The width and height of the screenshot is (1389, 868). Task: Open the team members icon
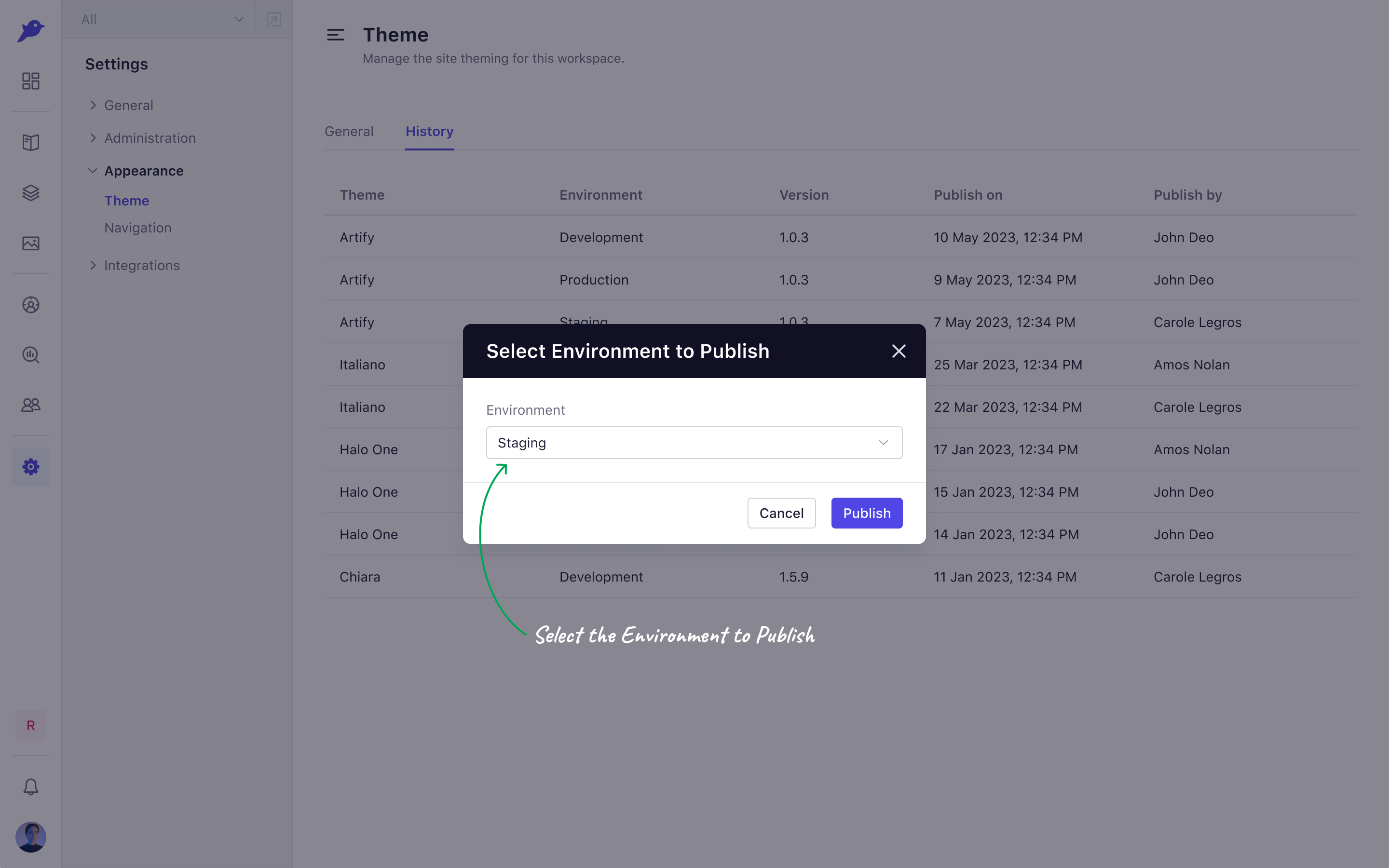click(x=30, y=405)
